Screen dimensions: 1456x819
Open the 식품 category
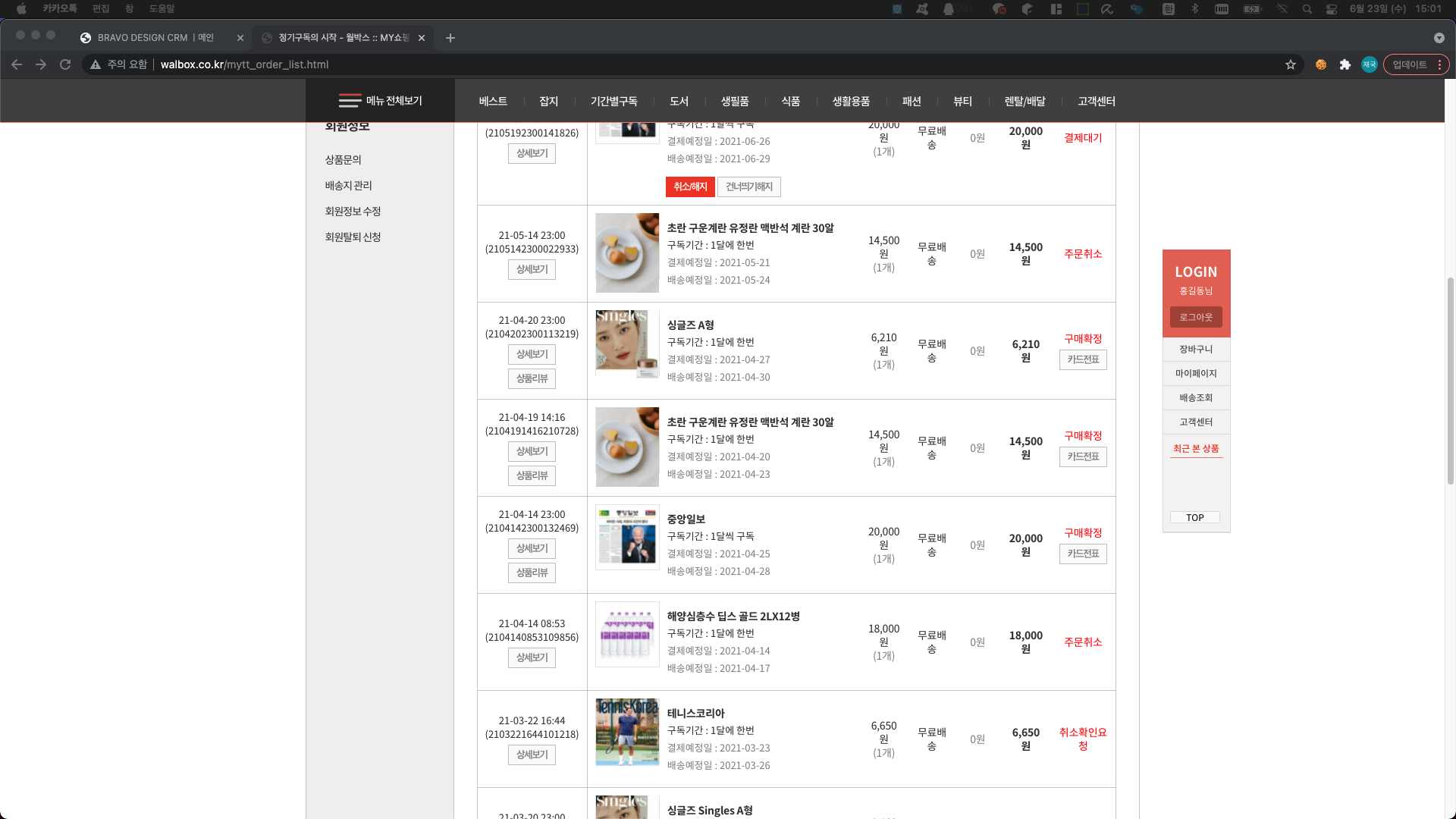(x=791, y=101)
